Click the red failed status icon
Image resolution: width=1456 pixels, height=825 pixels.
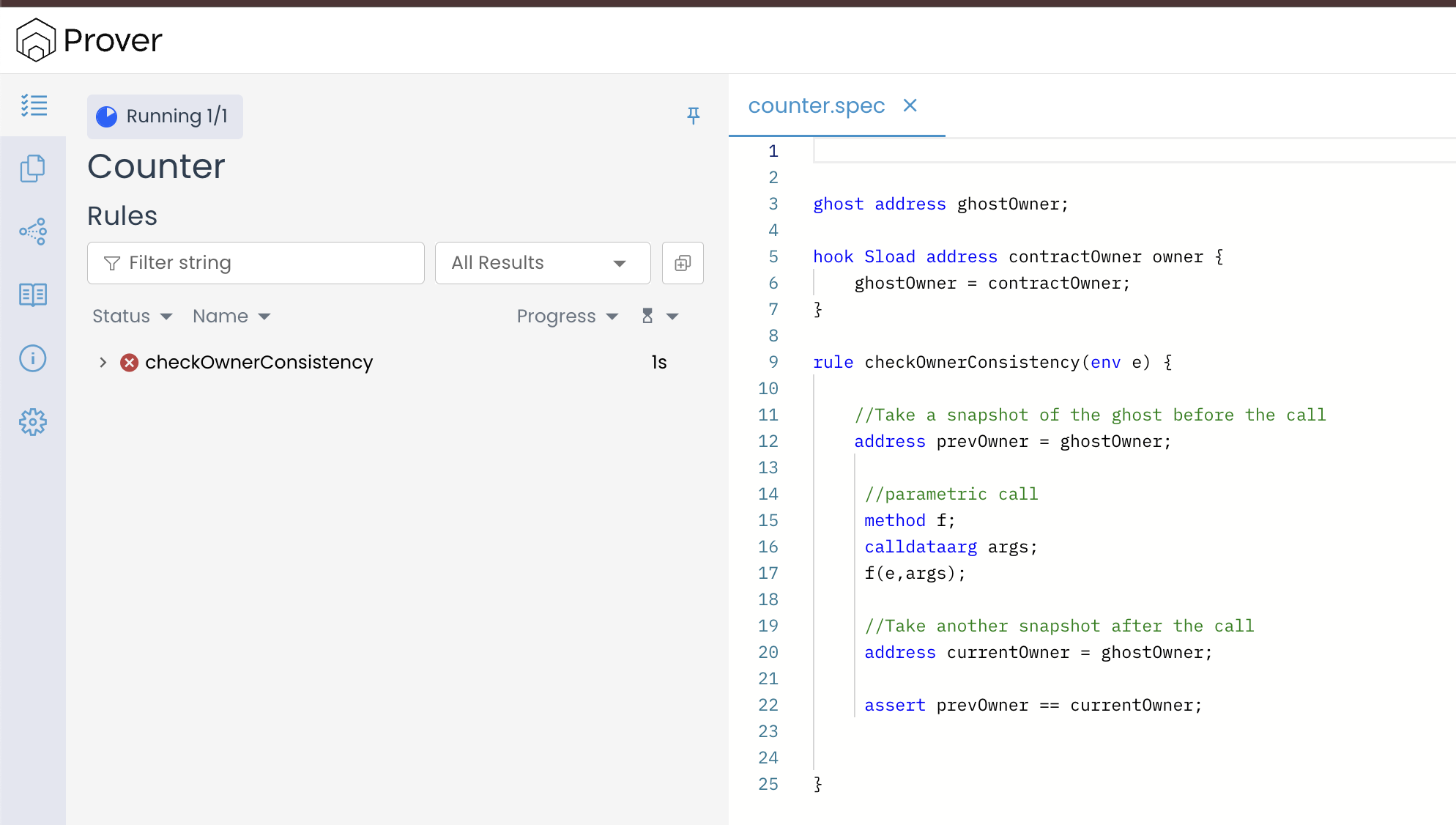[130, 363]
